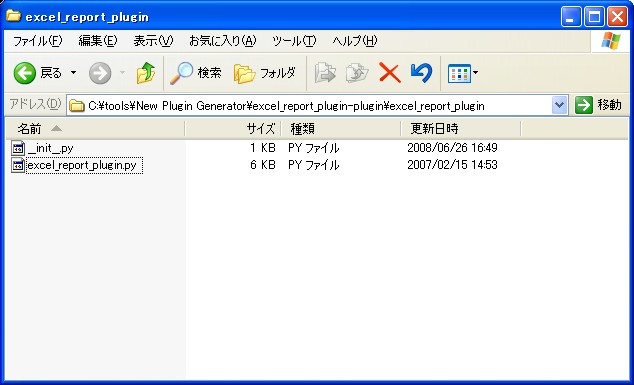Click the 2008/06/26 16:49 date cell
Screen dimensions: 634x385
(452, 148)
